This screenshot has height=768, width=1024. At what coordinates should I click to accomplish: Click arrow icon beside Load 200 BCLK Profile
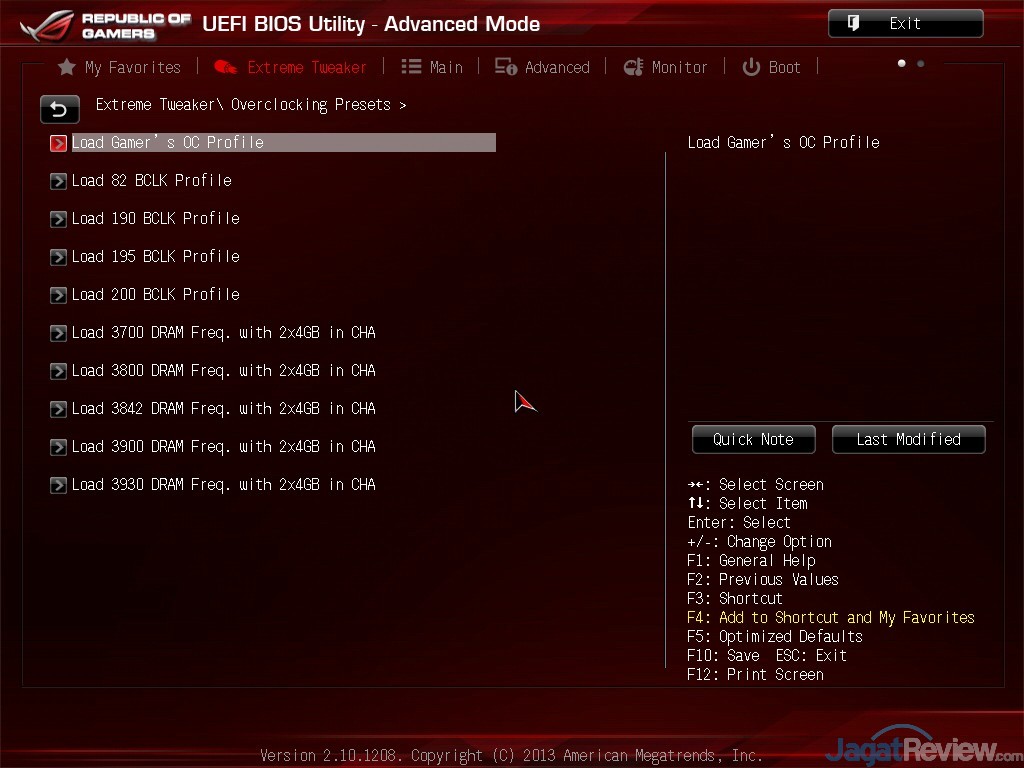pyautogui.click(x=58, y=295)
